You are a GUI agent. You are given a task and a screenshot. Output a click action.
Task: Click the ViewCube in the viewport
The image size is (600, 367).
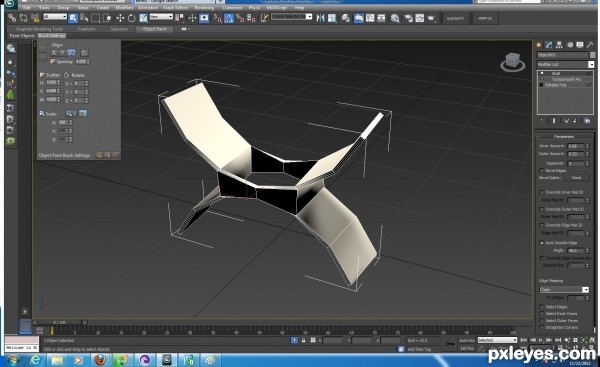tap(512, 62)
